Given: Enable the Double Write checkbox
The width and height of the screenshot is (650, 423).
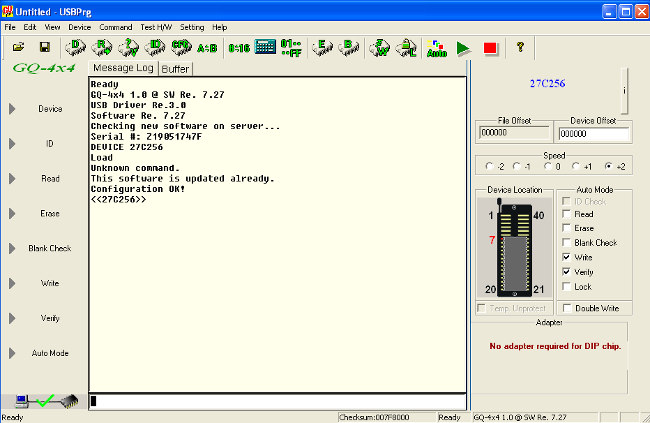Looking at the screenshot, I should point(567,308).
